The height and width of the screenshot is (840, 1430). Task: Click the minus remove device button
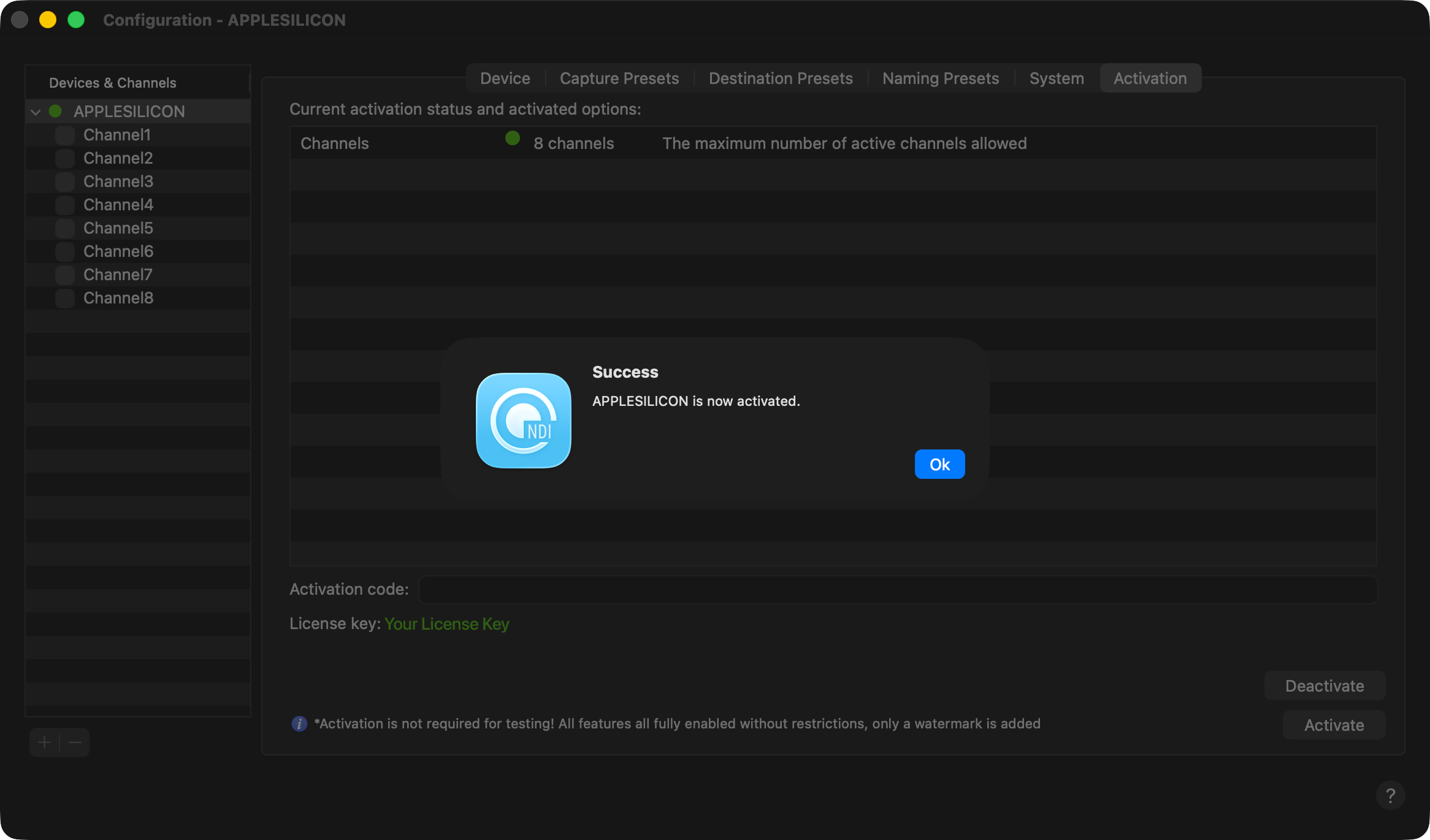coord(75,743)
